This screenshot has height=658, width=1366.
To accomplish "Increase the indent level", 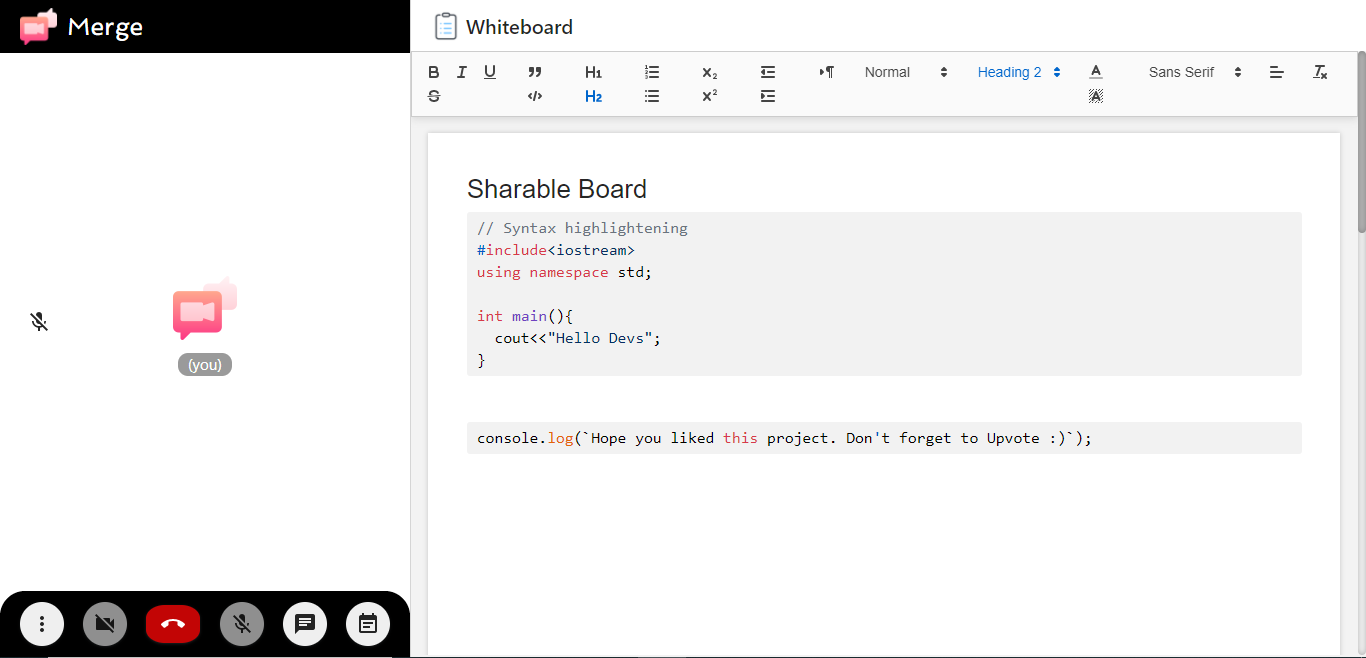I will pyautogui.click(x=768, y=96).
